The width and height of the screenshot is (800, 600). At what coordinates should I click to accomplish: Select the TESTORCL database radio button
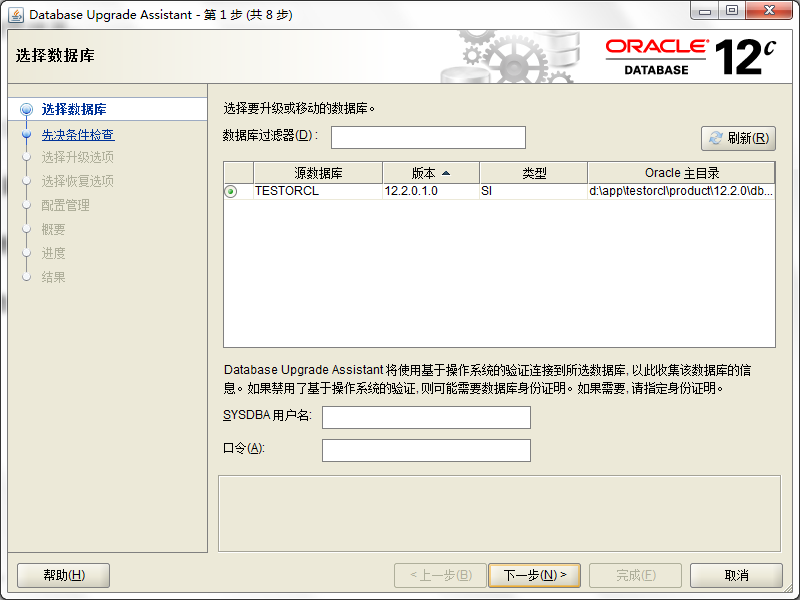tap(231, 191)
